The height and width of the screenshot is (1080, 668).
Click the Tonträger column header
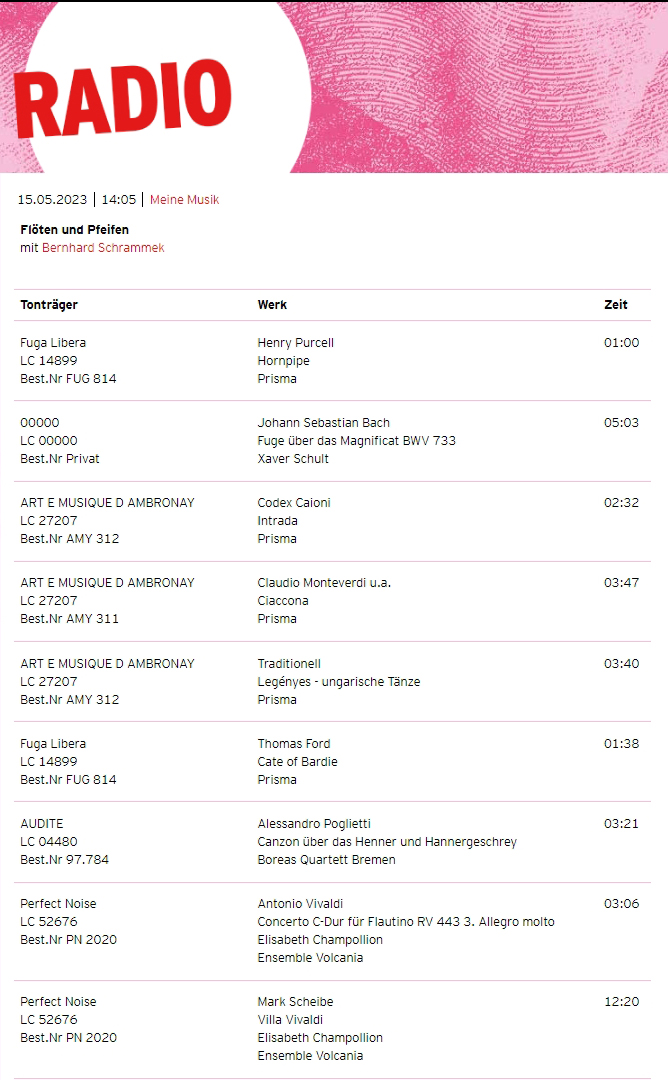pyautogui.click(x=49, y=304)
